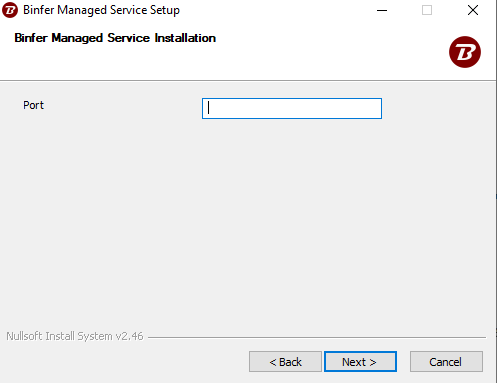Focus the Port input field
Screen dimensions: 497x383
click(292, 108)
